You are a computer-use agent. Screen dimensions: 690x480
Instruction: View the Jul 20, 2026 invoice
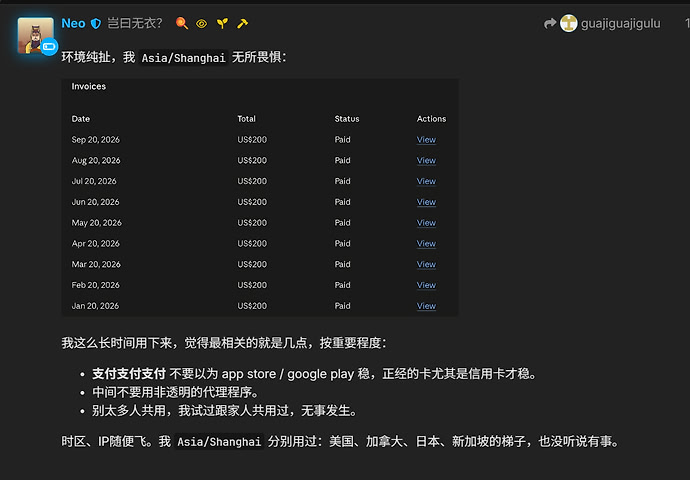426,181
